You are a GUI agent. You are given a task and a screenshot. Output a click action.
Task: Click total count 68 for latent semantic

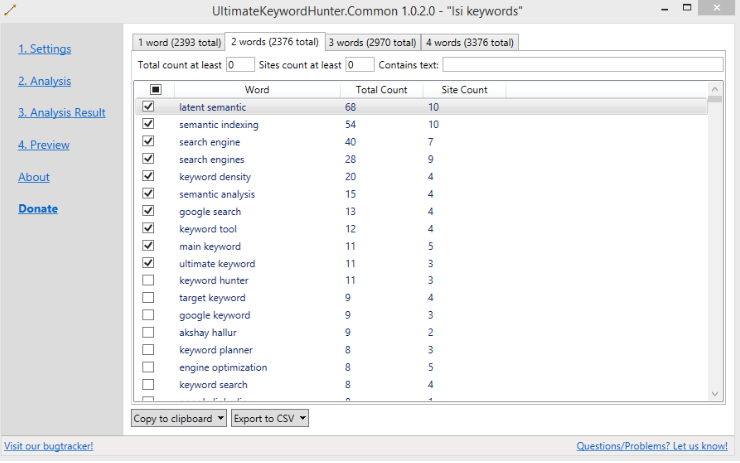[350, 107]
